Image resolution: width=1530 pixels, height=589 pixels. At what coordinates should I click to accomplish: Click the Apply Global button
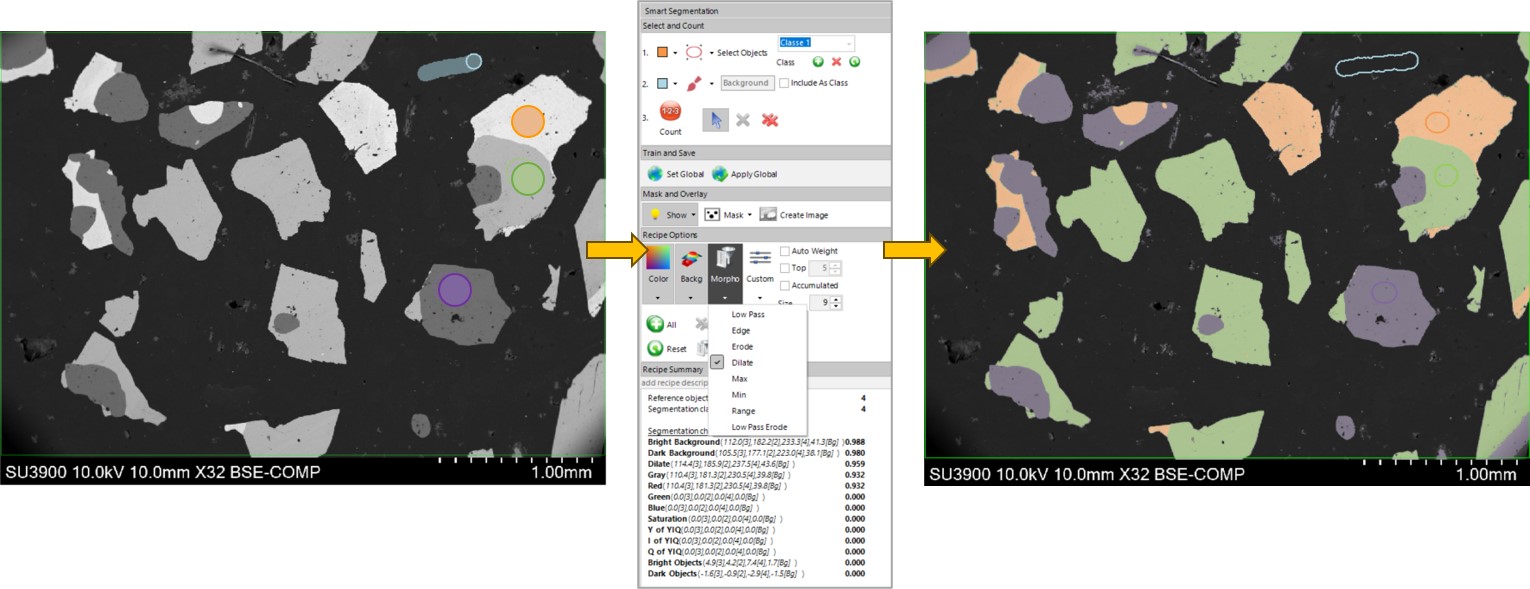point(745,174)
